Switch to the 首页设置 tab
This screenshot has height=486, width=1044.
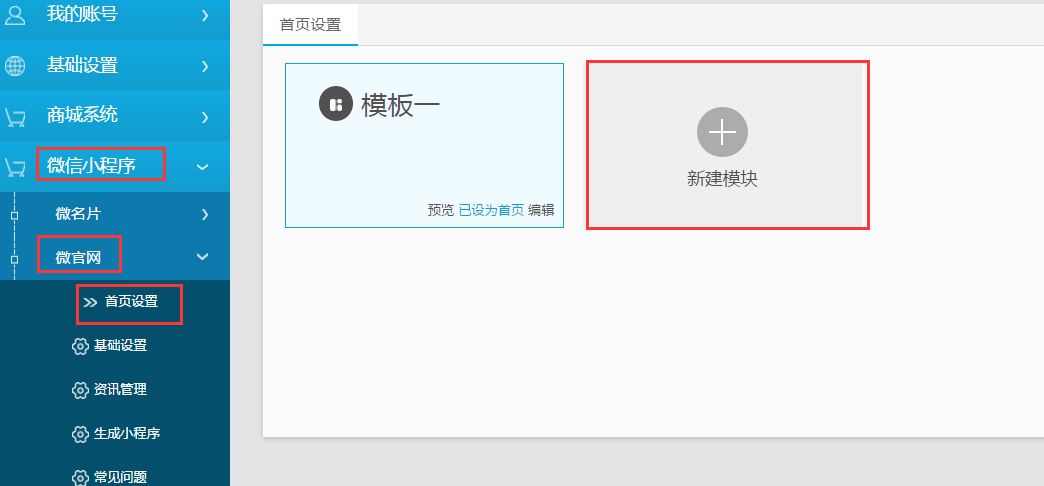point(310,25)
